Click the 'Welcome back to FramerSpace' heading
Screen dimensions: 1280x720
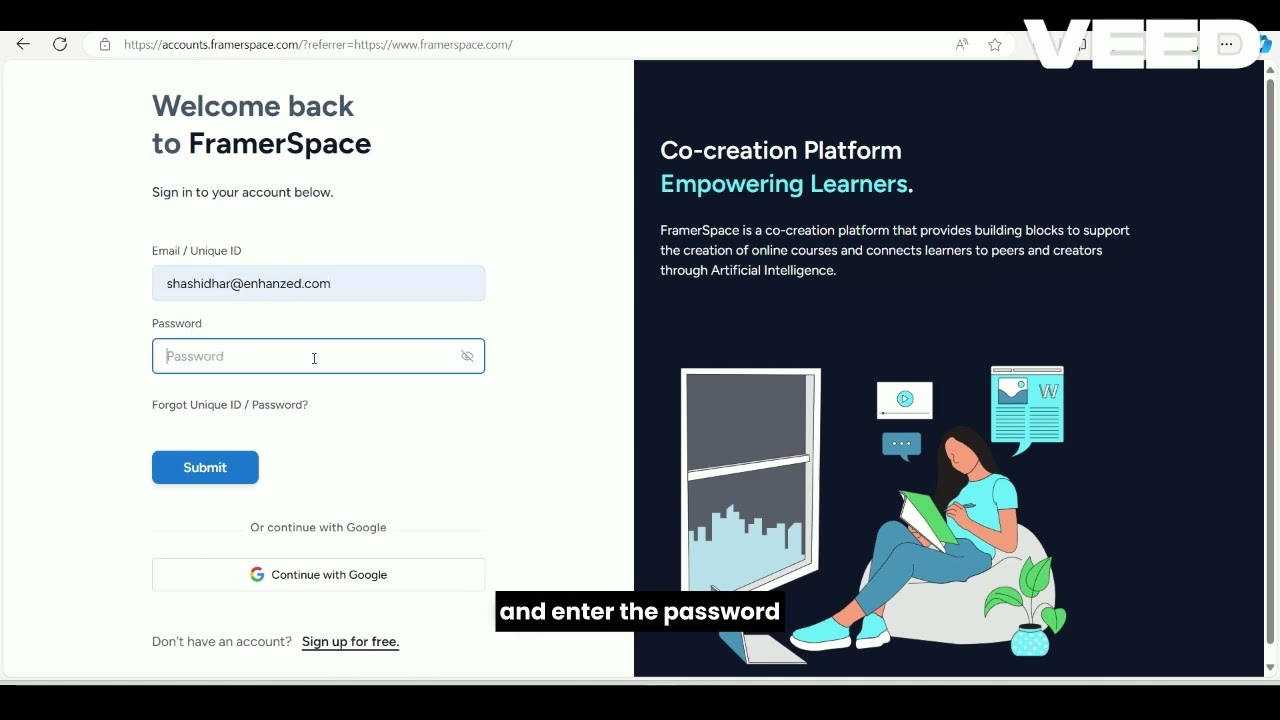[x=261, y=125]
